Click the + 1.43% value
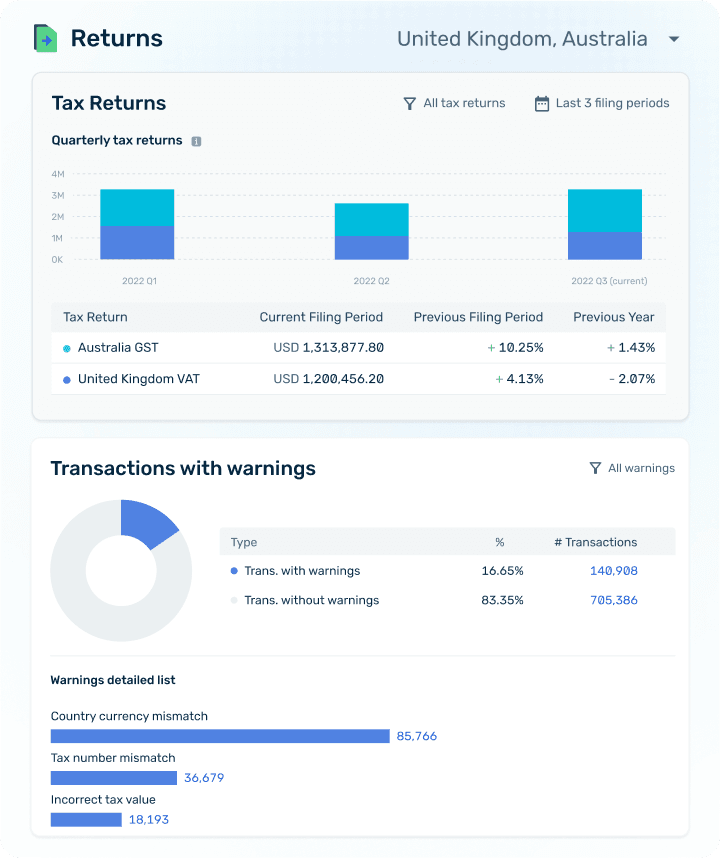 tap(631, 347)
